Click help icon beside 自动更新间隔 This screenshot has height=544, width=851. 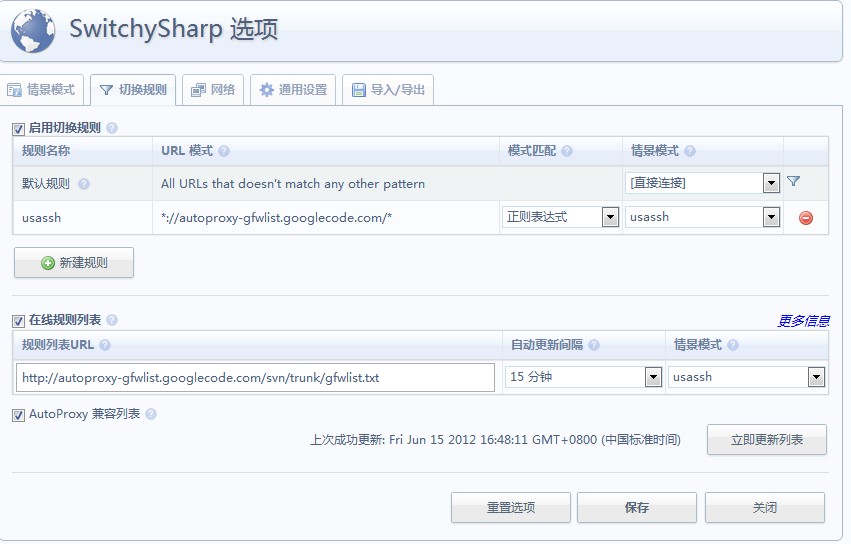[x=594, y=345]
